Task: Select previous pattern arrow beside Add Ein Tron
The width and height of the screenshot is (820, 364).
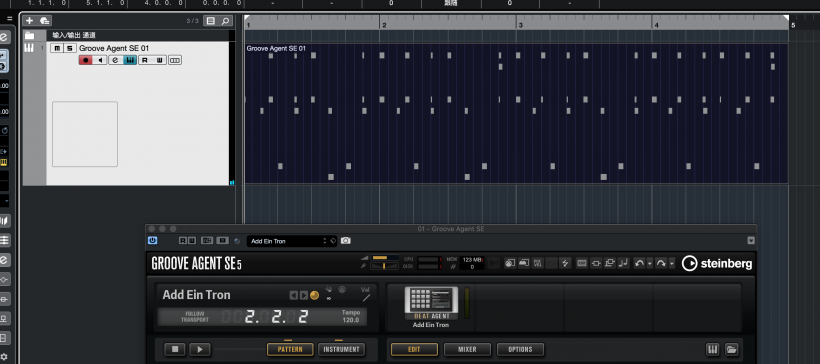Action: (x=294, y=295)
